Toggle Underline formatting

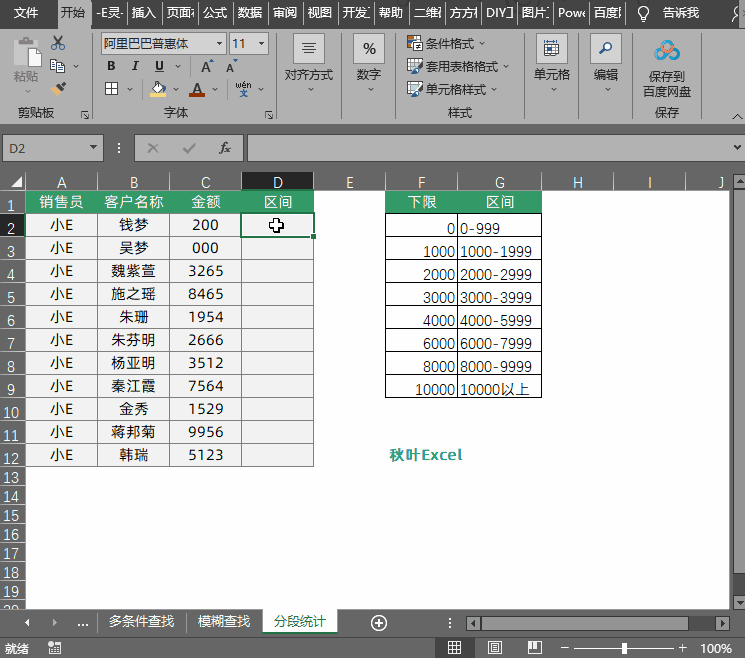coord(157,67)
